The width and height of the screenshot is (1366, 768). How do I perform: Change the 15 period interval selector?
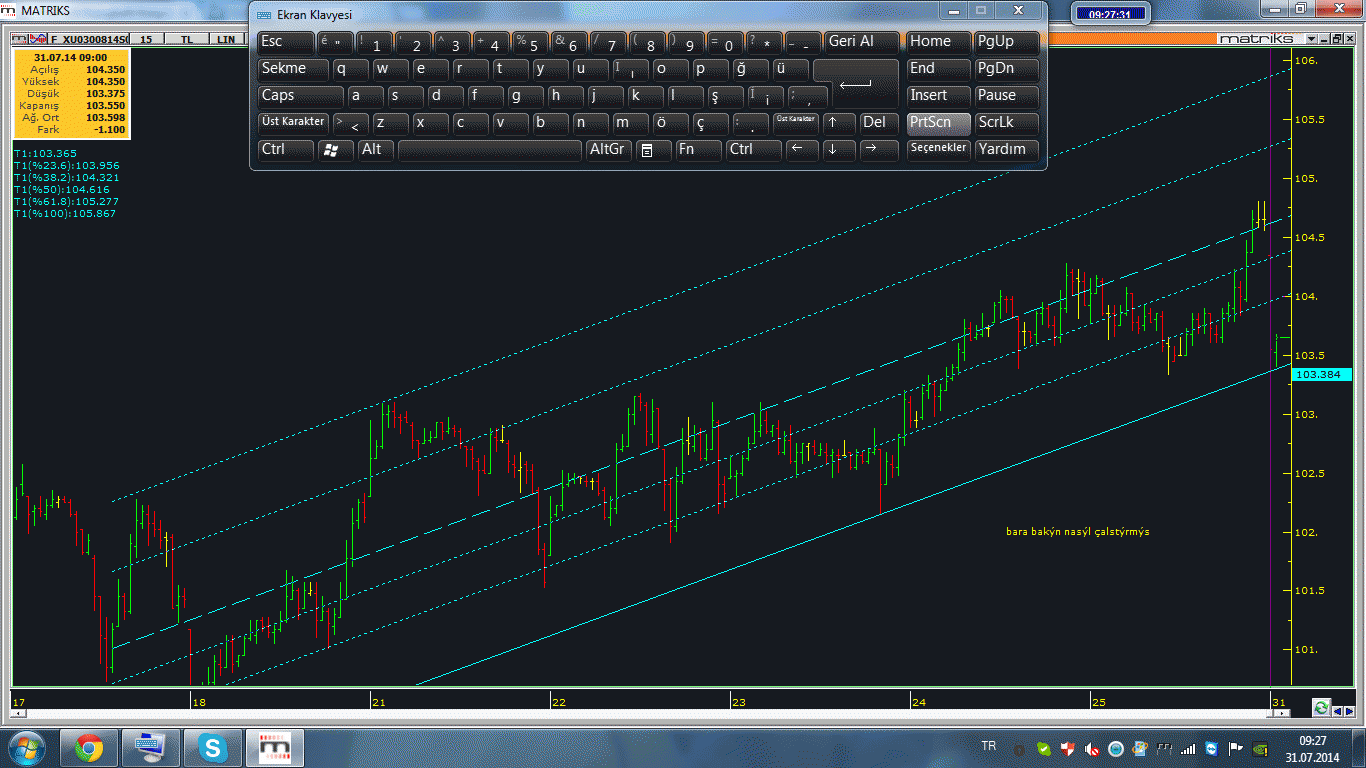point(146,39)
